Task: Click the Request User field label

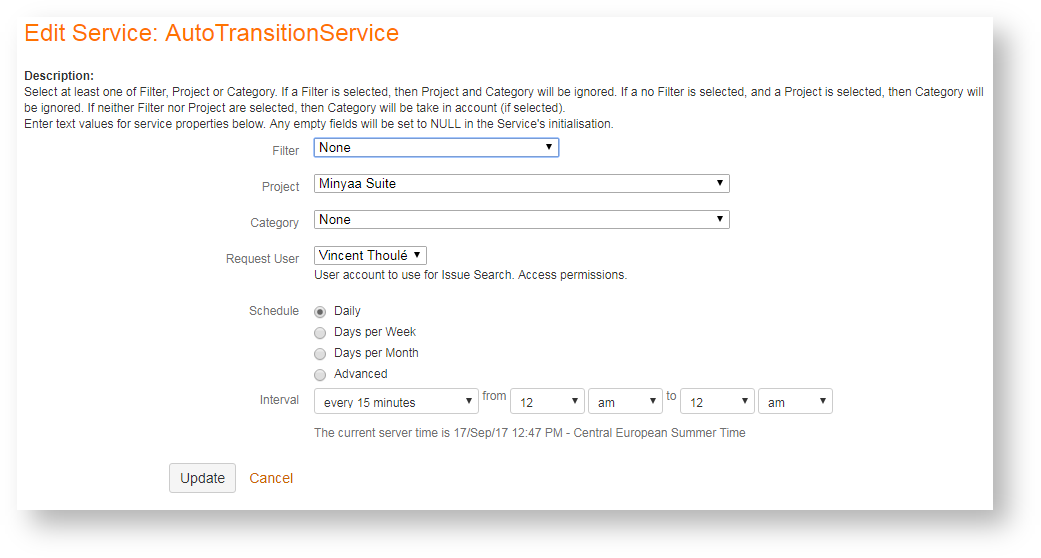Action: (262, 259)
